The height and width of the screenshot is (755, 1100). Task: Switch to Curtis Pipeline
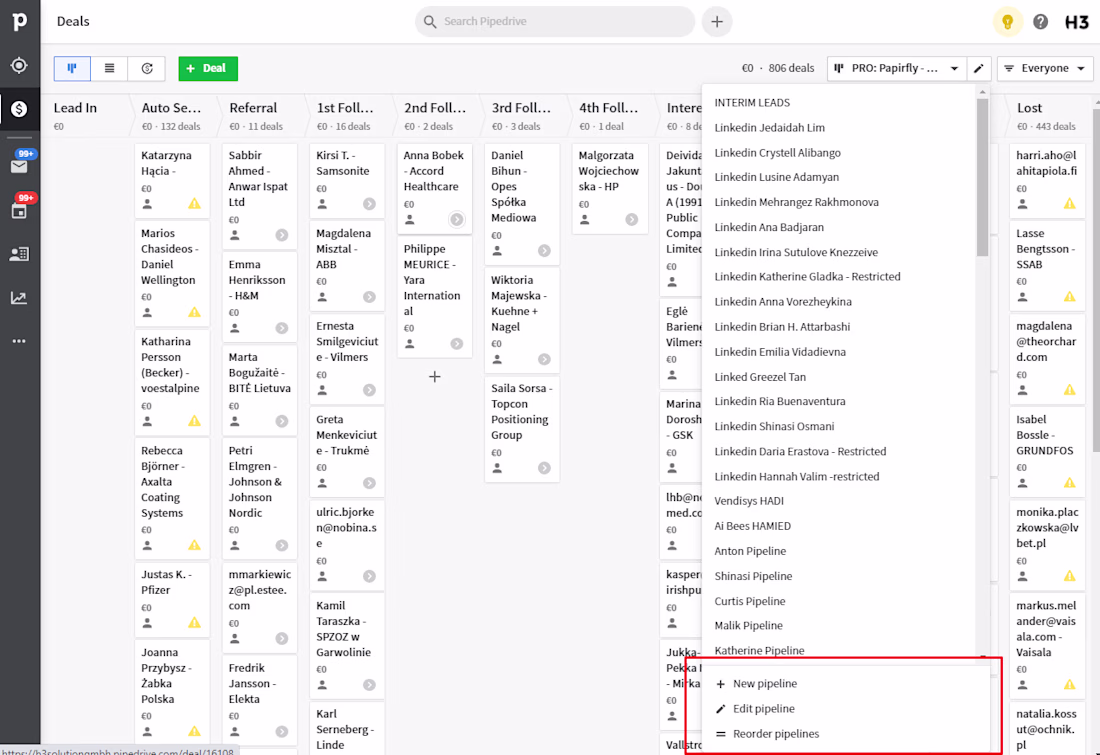click(750, 601)
